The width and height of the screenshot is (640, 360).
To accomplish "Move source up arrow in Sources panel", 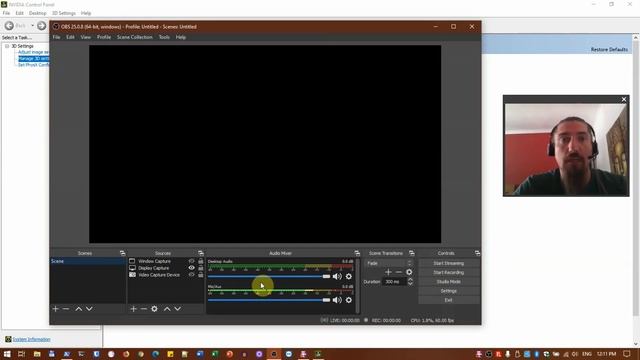I will [x=167, y=309].
